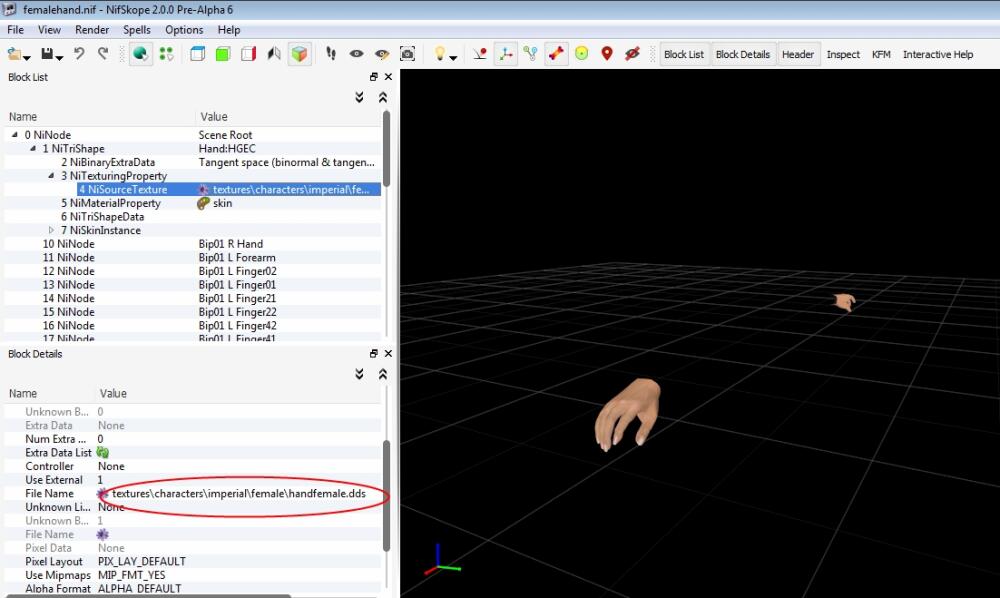Take a viewport screenshot with camera icon
1000x598 pixels.
click(x=408, y=54)
